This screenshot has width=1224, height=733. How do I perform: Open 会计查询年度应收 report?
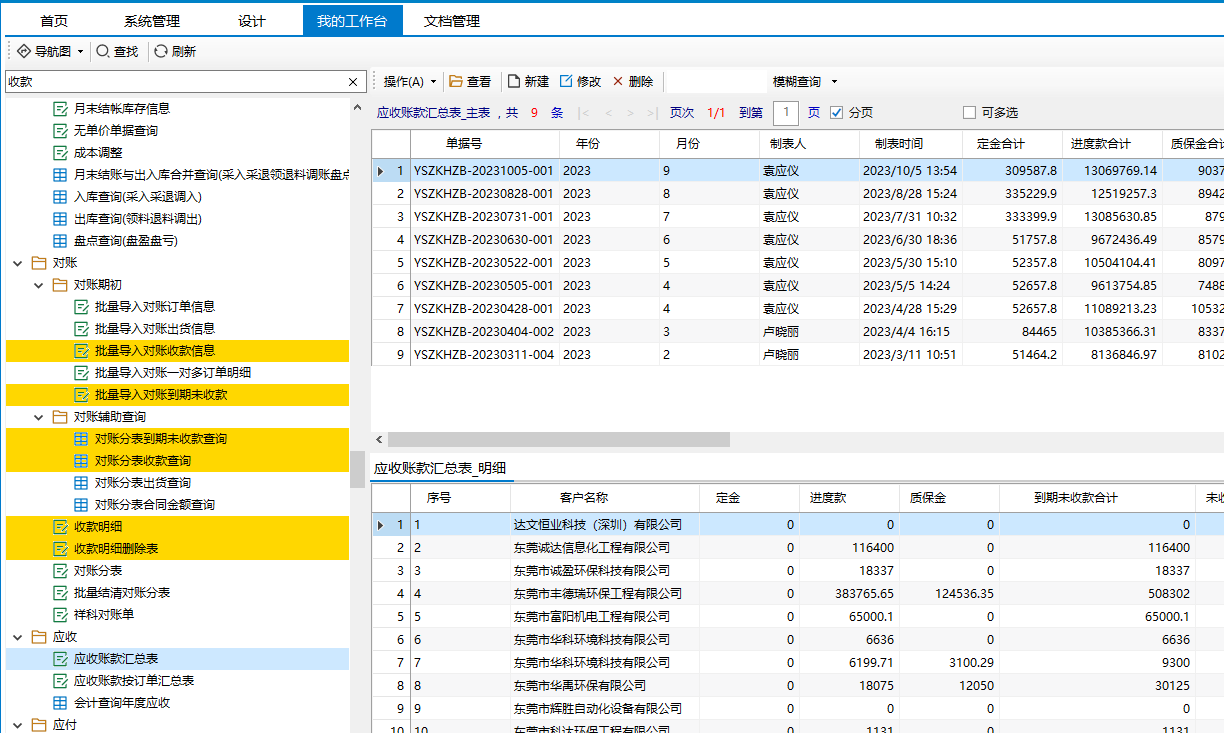pyautogui.click(x=122, y=703)
